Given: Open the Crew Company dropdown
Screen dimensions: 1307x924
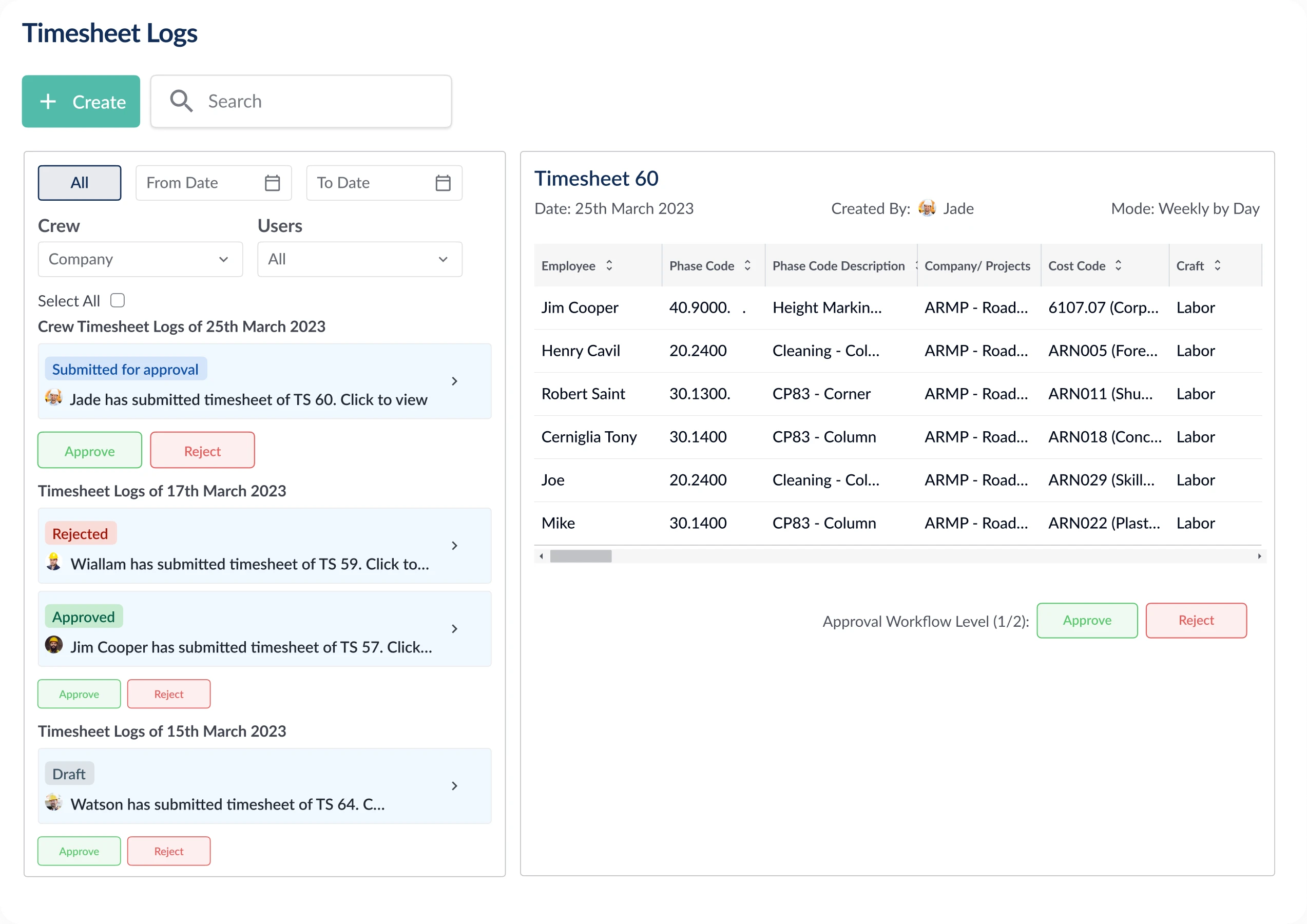Looking at the screenshot, I should (140, 259).
